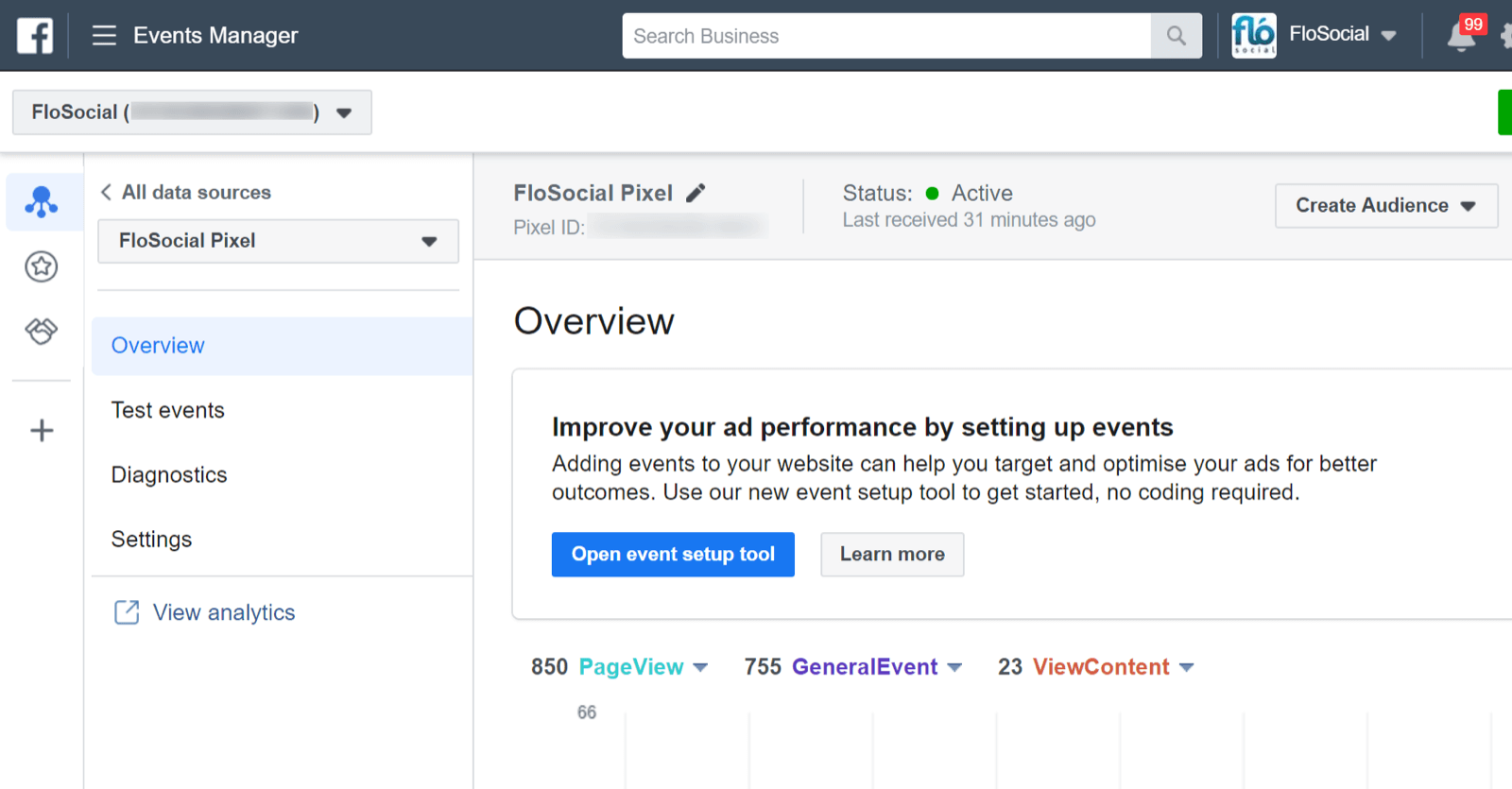This screenshot has width=1512, height=789.
Task: Click the partner integrations handshake icon
Action: [x=42, y=331]
